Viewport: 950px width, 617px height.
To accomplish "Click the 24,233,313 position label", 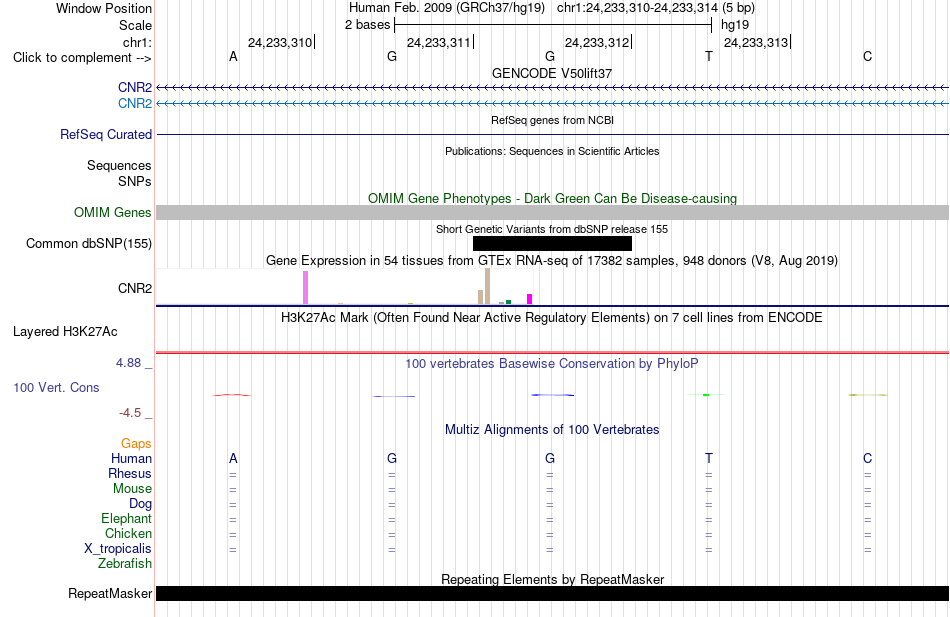I will (756, 42).
